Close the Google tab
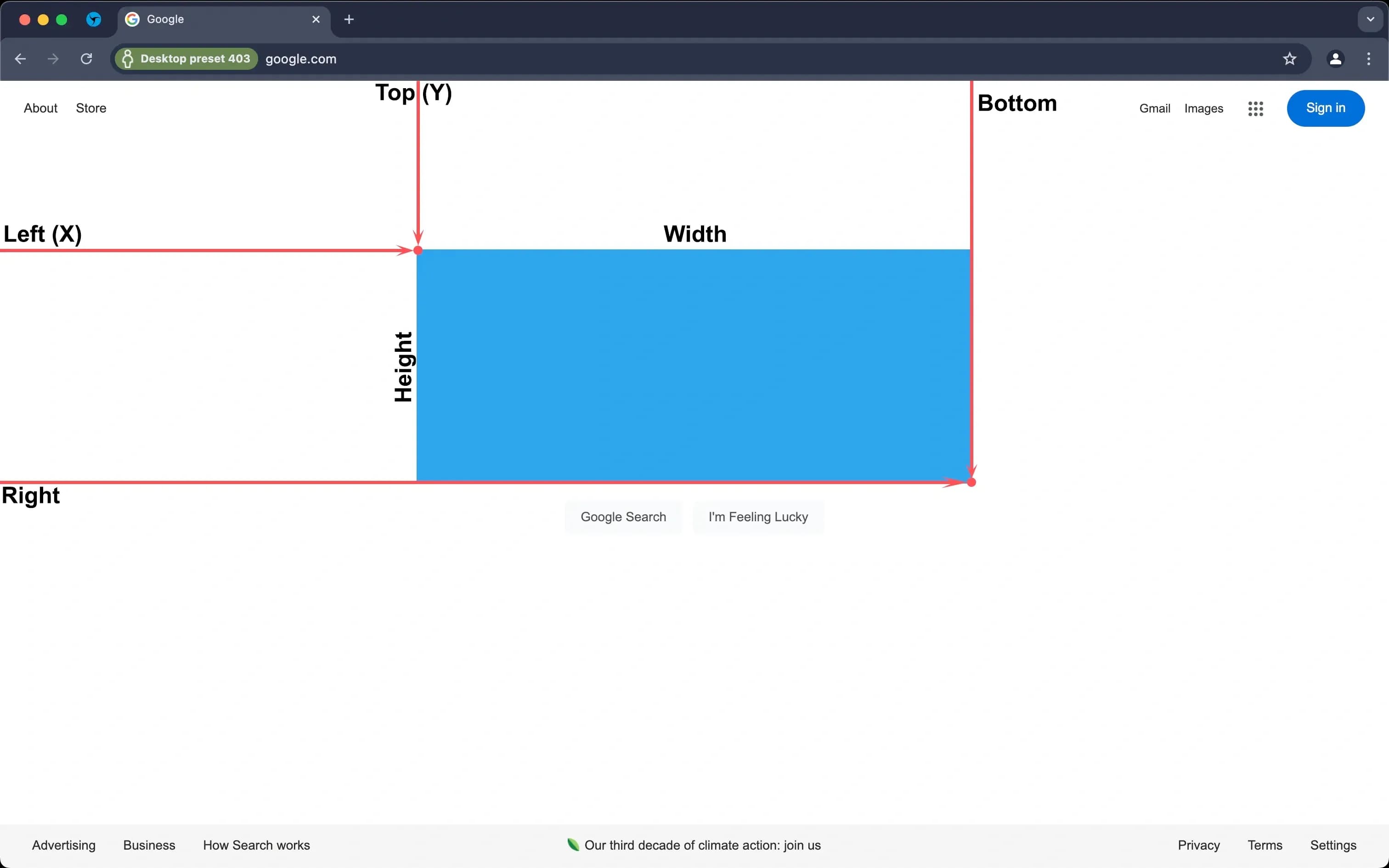The height and width of the screenshot is (868, 1389). coord(316,19)
